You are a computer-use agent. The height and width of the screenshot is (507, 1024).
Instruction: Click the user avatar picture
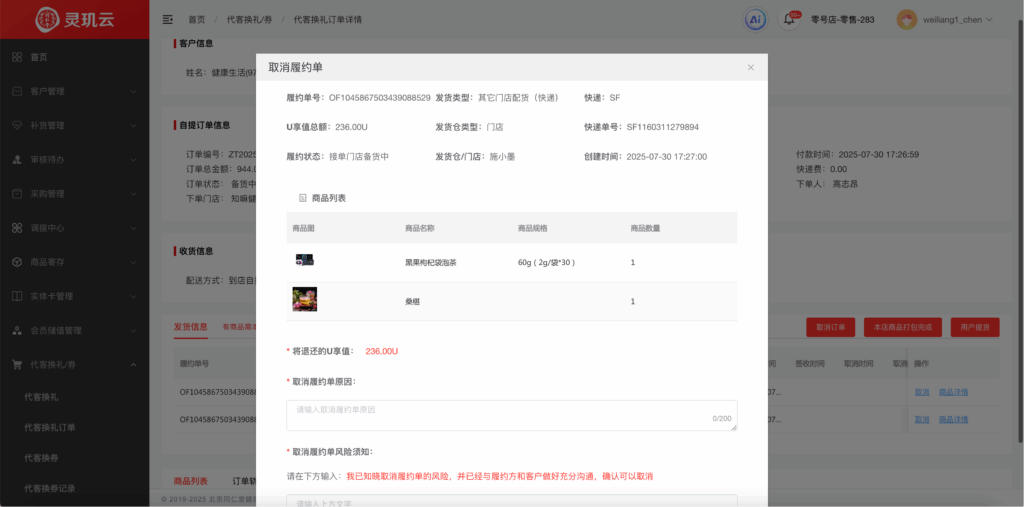[906, 19]
